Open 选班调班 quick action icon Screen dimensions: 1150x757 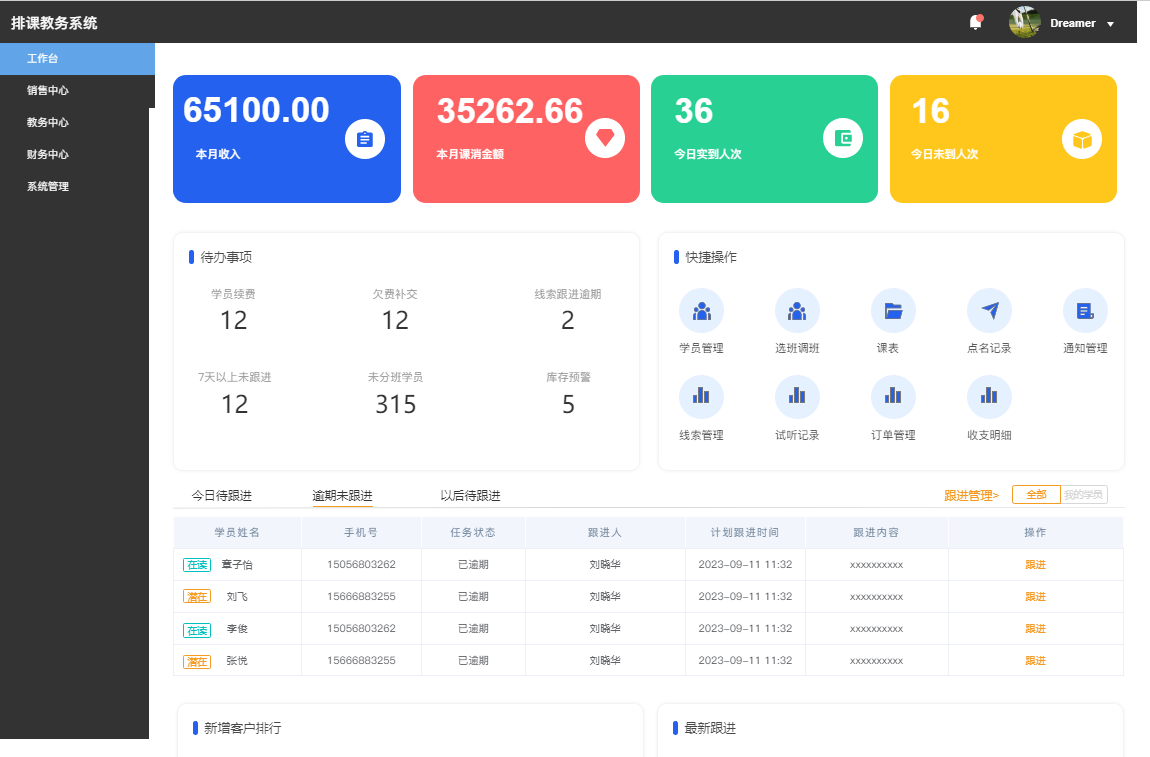tap(797, 311)
